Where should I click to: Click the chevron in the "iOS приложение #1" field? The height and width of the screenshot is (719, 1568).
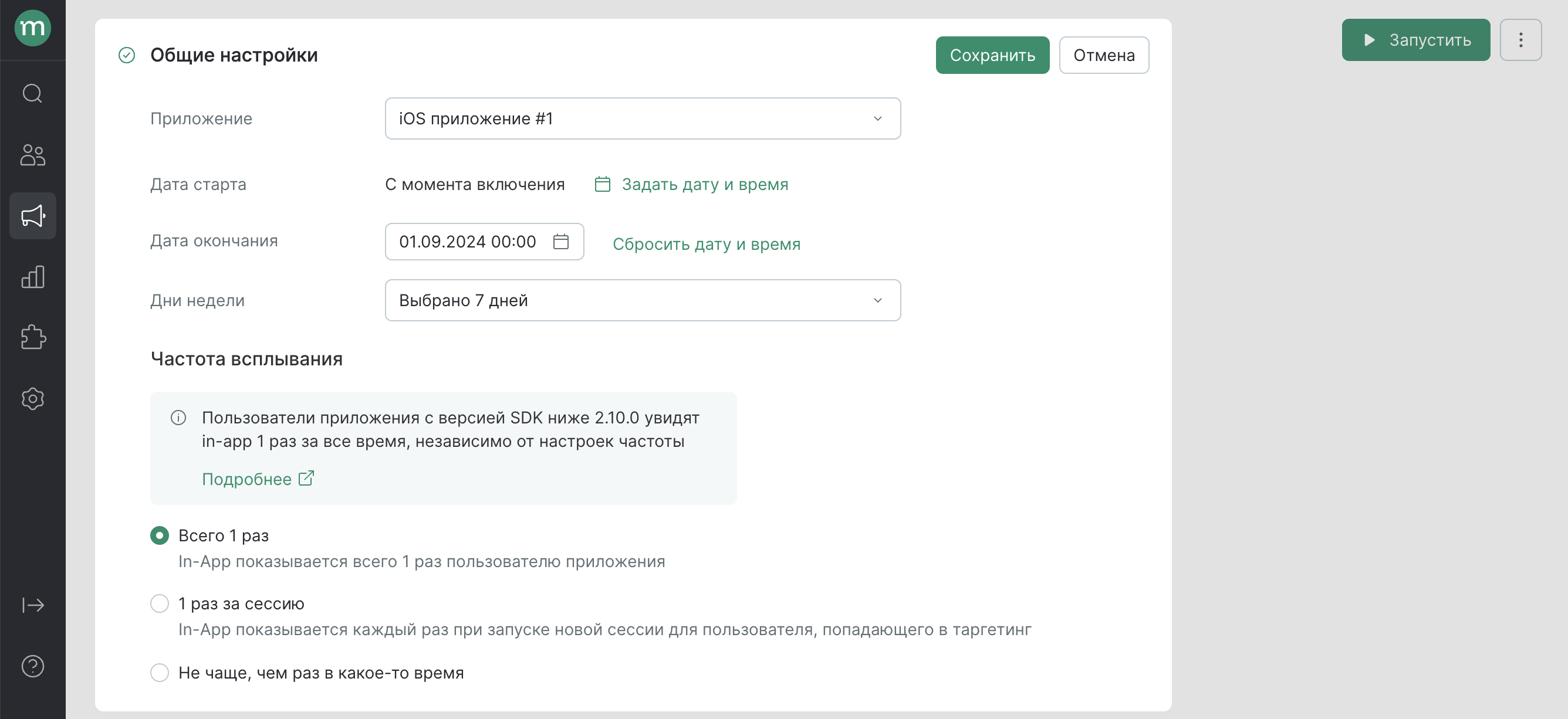pyautogui.click(x=878, y=118)
